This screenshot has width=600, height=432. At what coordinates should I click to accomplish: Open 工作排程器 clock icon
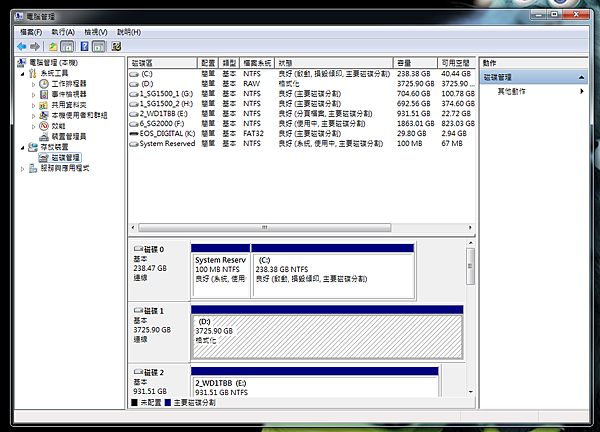point(44,83)
